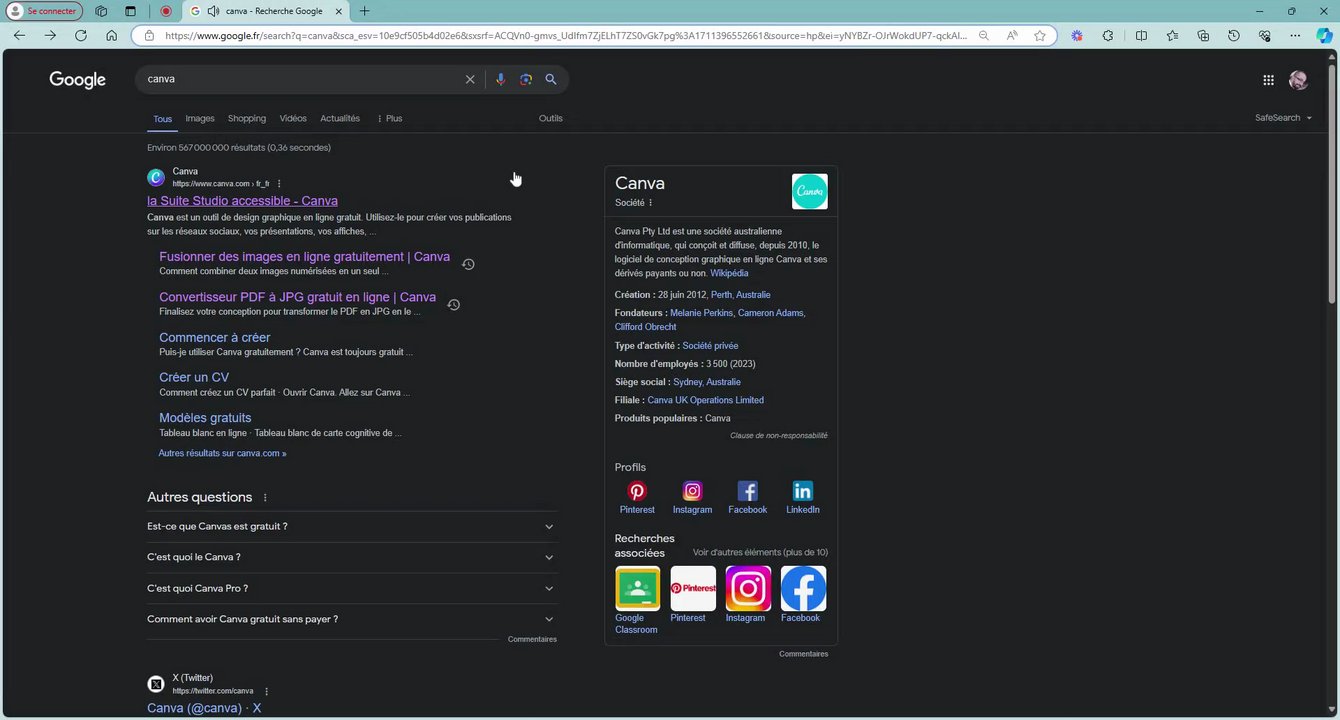
Task: Open the Plus menu
Action: 389,118
